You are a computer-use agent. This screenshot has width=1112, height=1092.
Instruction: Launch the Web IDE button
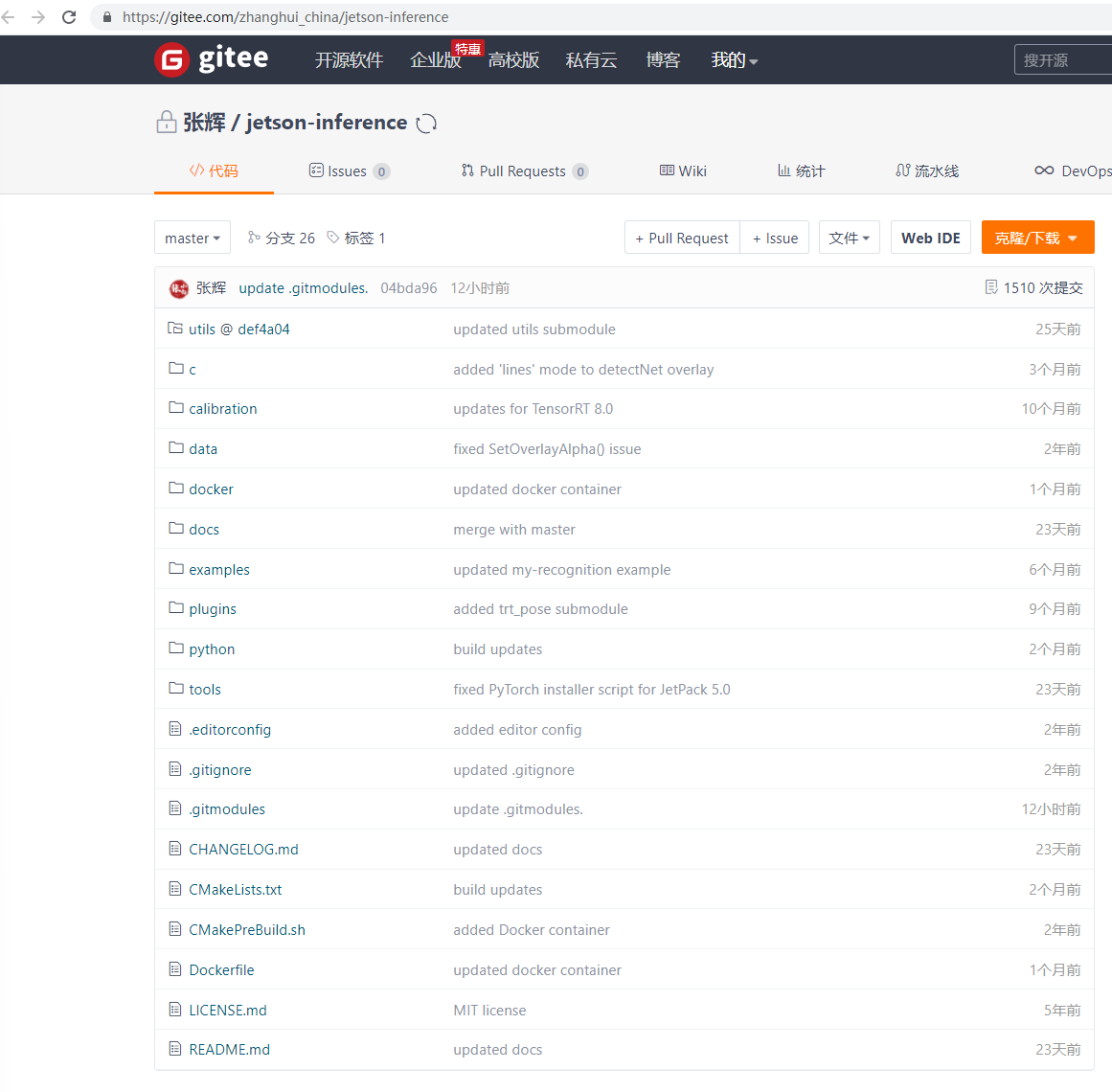point(930,238)
